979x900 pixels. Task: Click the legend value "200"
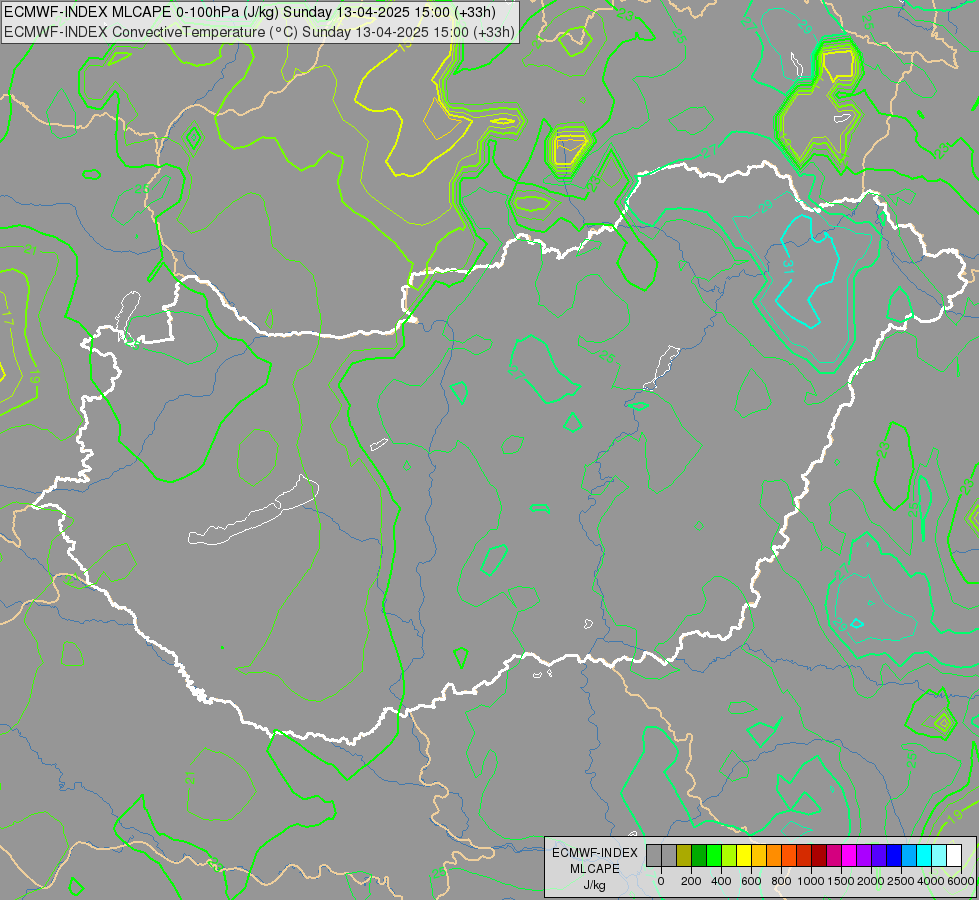(x=691, y=881)
